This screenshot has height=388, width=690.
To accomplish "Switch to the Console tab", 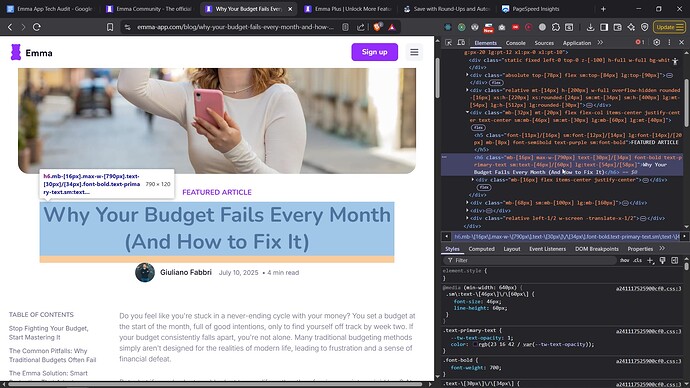I will [x=515, y=43].
